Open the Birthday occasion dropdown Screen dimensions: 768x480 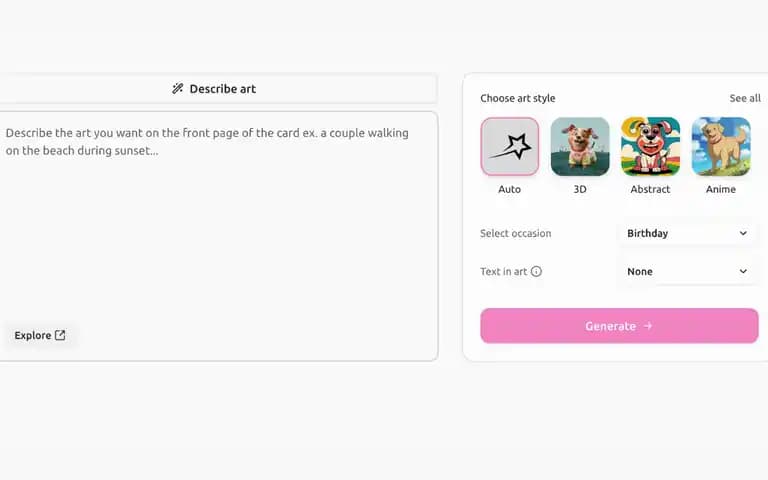[687, 233]
